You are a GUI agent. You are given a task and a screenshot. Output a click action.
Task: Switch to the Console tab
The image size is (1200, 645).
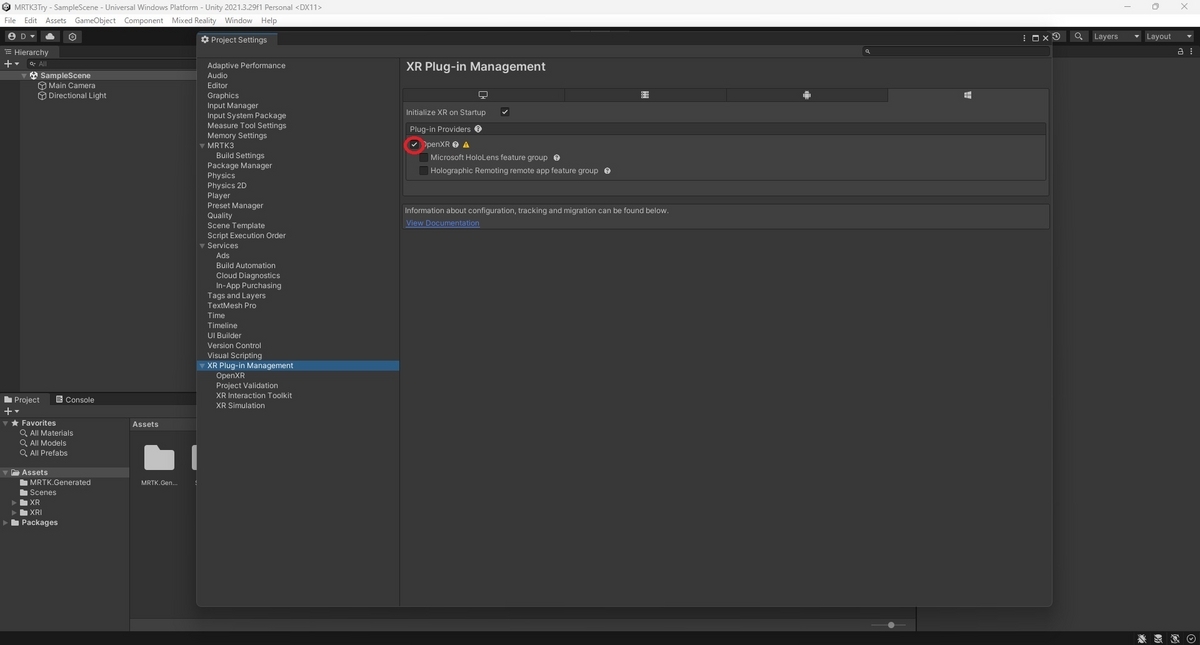tap(74, 399)
